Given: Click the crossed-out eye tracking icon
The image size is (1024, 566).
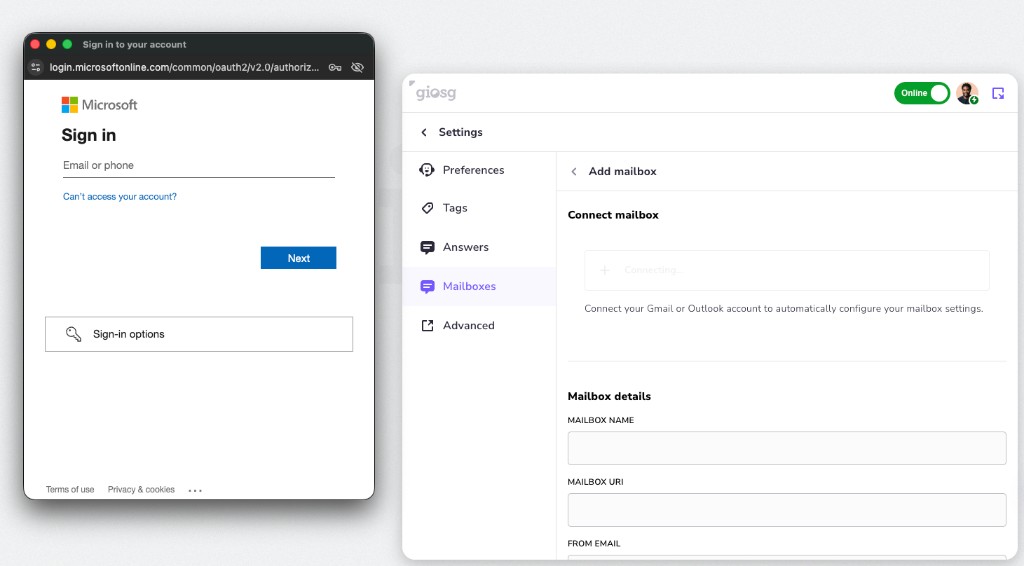Looking at the screenshot, I should [x=357, y=67].
